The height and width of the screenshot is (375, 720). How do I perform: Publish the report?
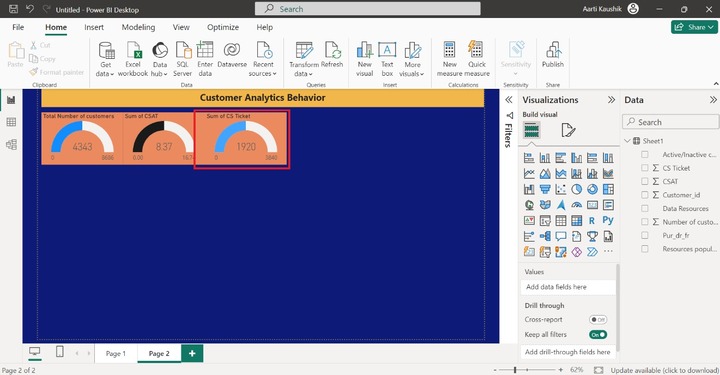point(553,54)
